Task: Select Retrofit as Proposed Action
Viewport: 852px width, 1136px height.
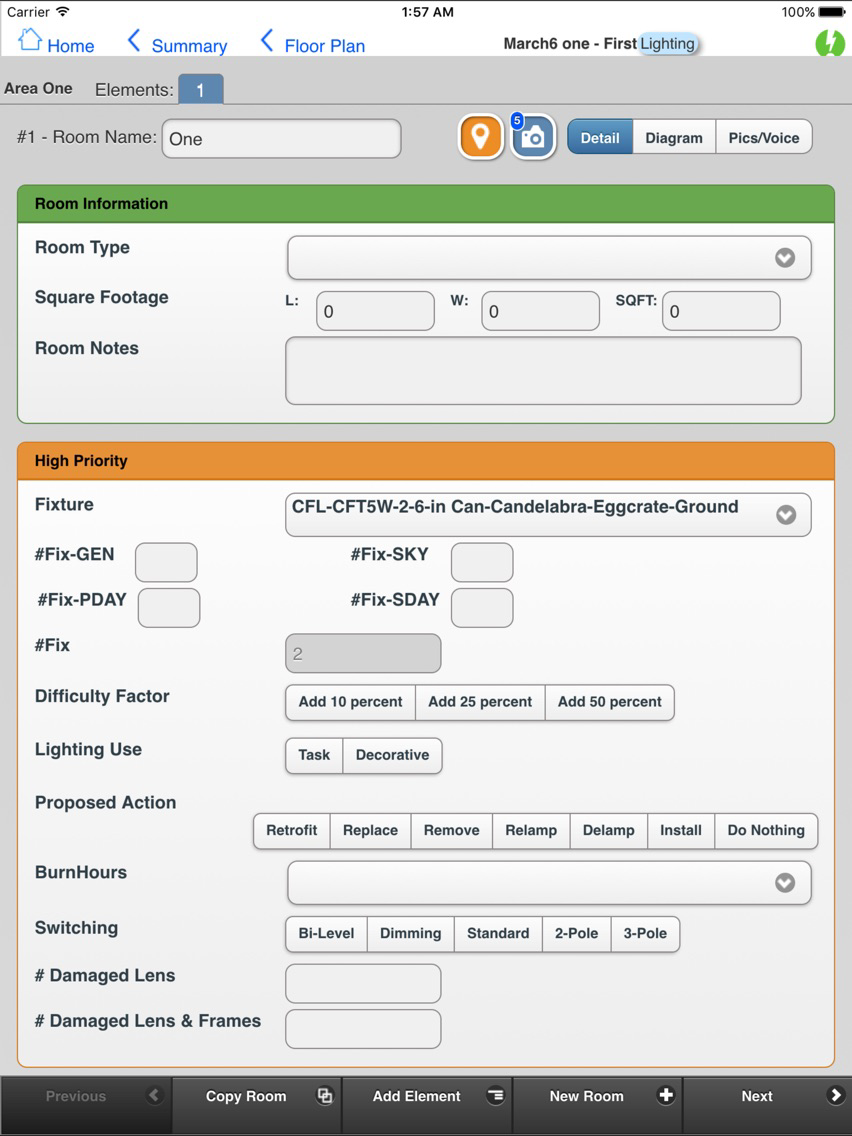Action: point(292,830)
